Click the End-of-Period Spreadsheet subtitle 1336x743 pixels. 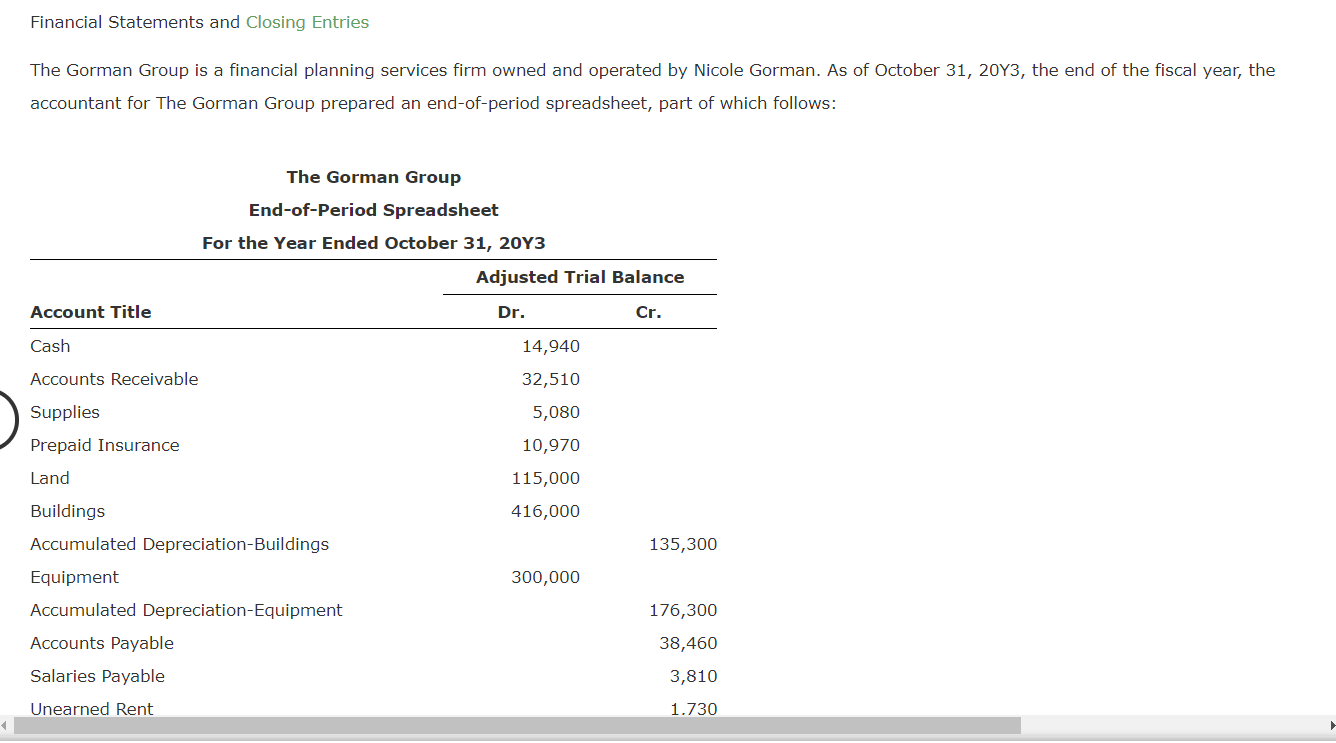point(373,210)
